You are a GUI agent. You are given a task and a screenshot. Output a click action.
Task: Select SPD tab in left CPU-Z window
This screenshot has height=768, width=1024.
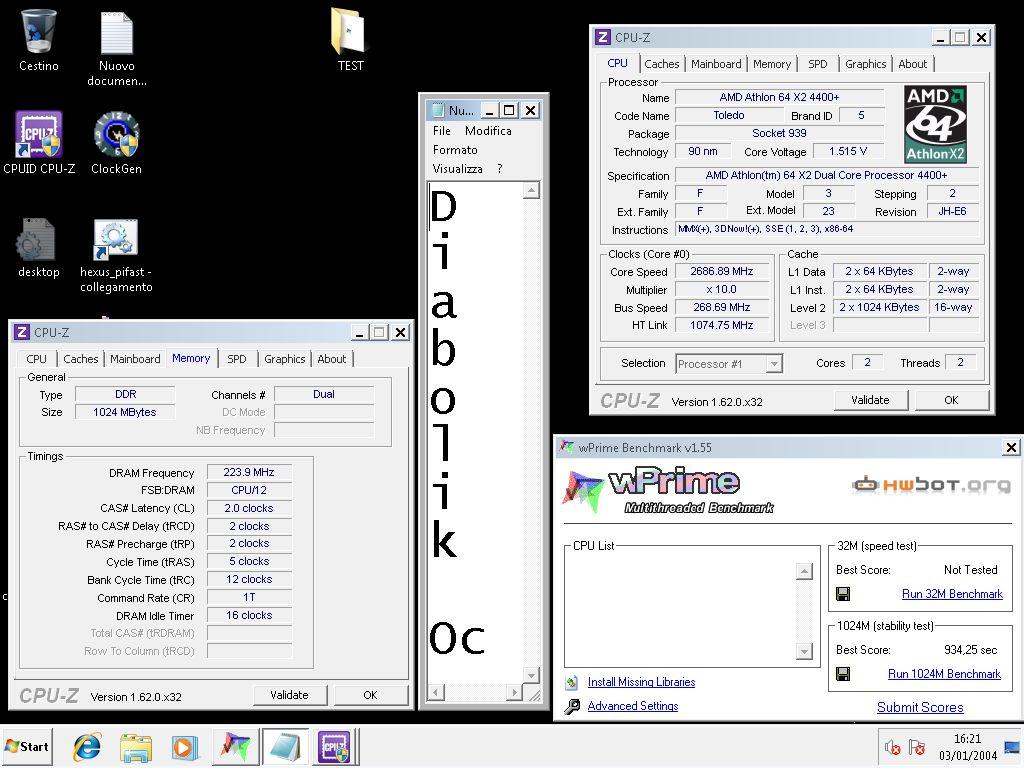[x=236, y=359]
